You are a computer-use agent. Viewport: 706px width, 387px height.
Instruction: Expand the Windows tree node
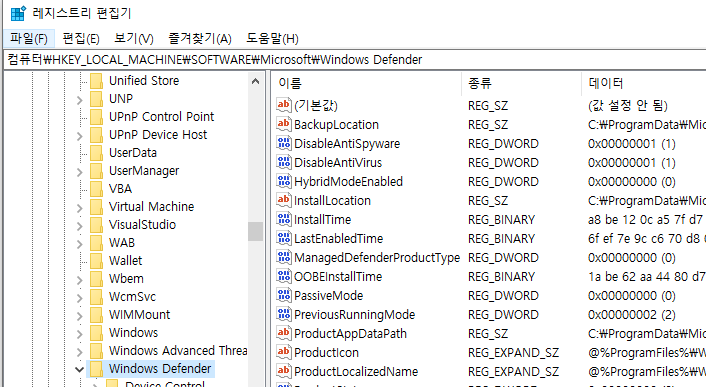point(80,334)
